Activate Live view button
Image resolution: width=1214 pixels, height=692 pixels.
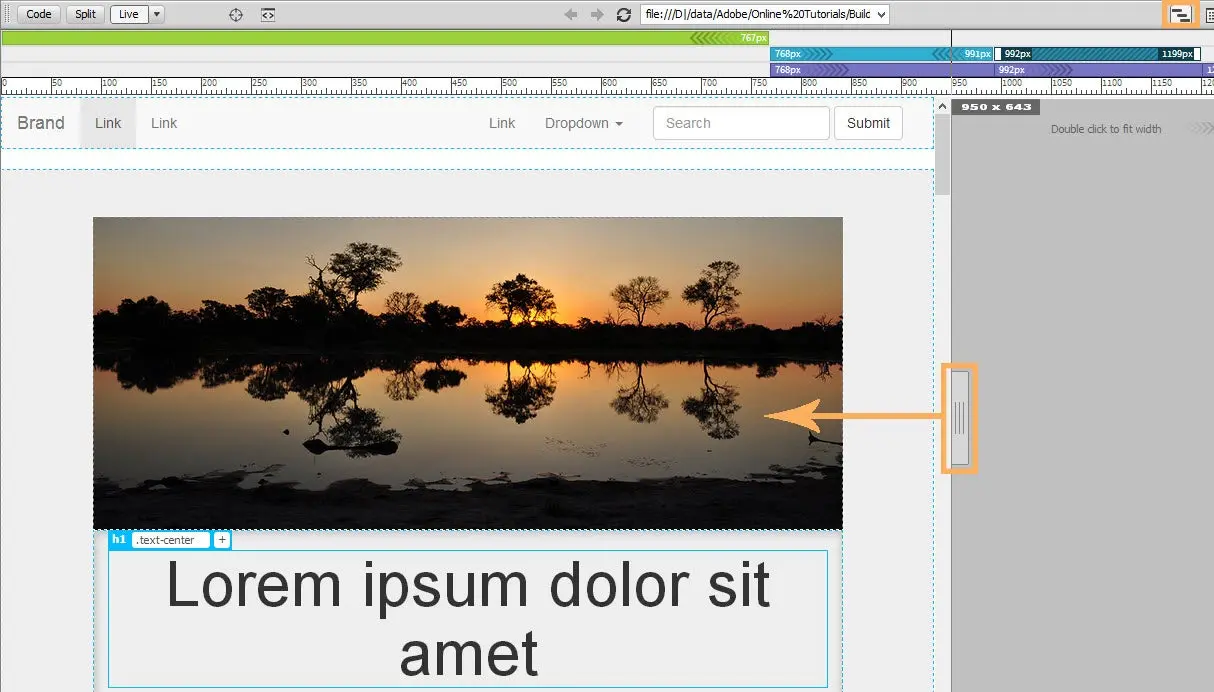point(129,14)
